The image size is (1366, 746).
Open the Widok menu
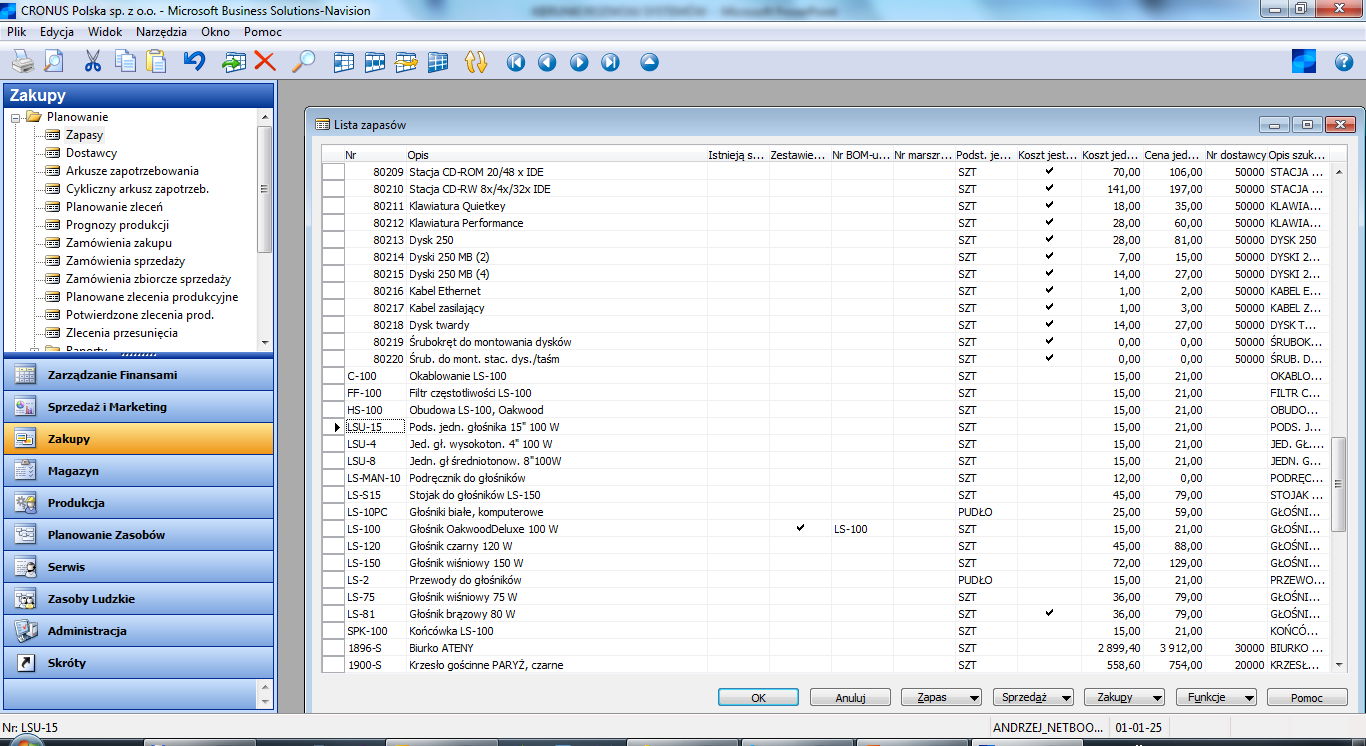[x=105, y=32]
